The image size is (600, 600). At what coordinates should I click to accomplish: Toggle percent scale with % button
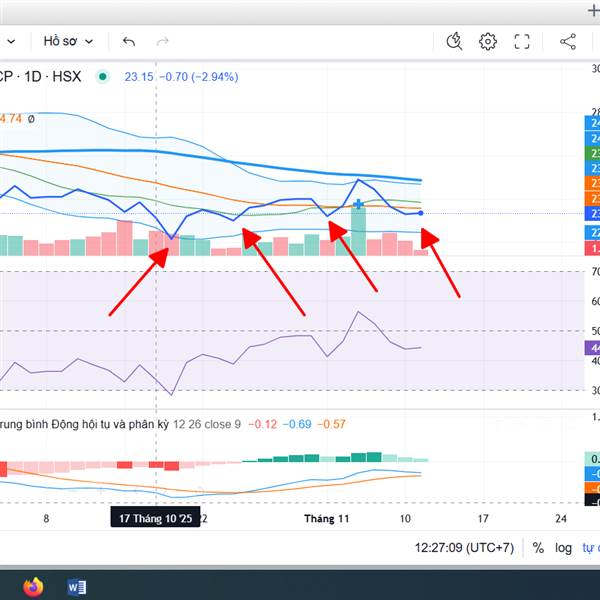[538, 548]
